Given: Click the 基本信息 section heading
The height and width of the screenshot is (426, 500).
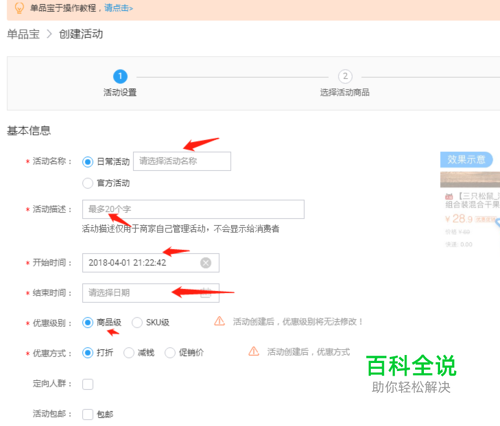Looking at the screenshot, I should (29, 130).
